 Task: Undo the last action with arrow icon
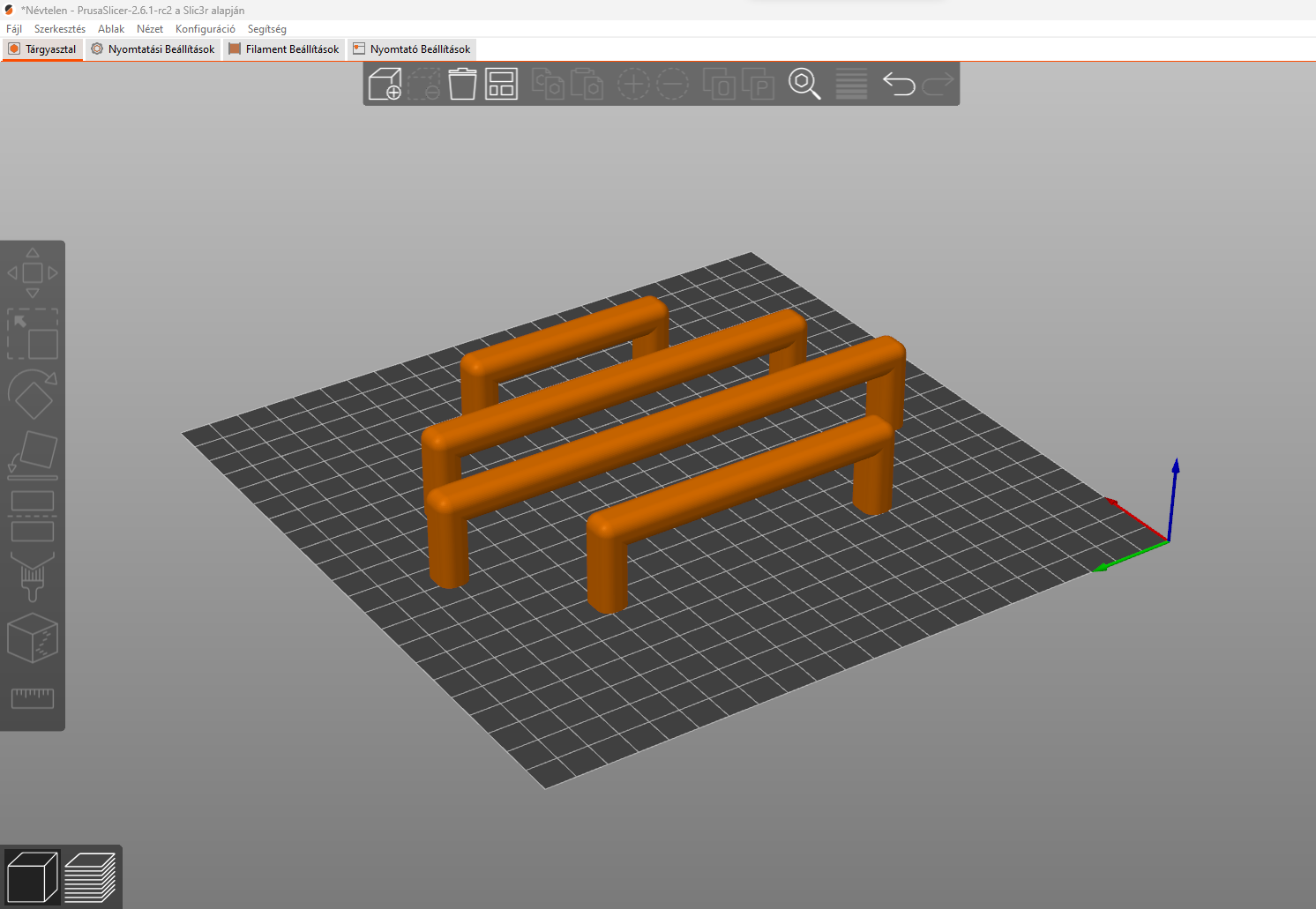899,84
